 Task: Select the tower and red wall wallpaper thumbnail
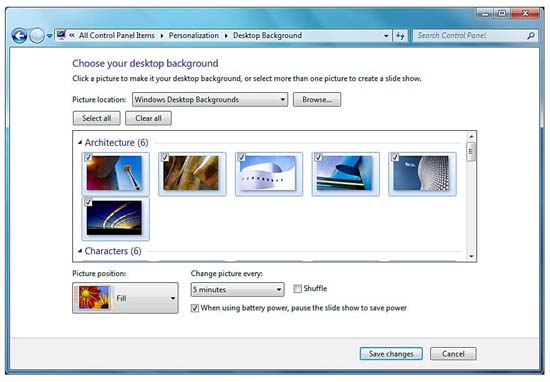click(115, 174)
